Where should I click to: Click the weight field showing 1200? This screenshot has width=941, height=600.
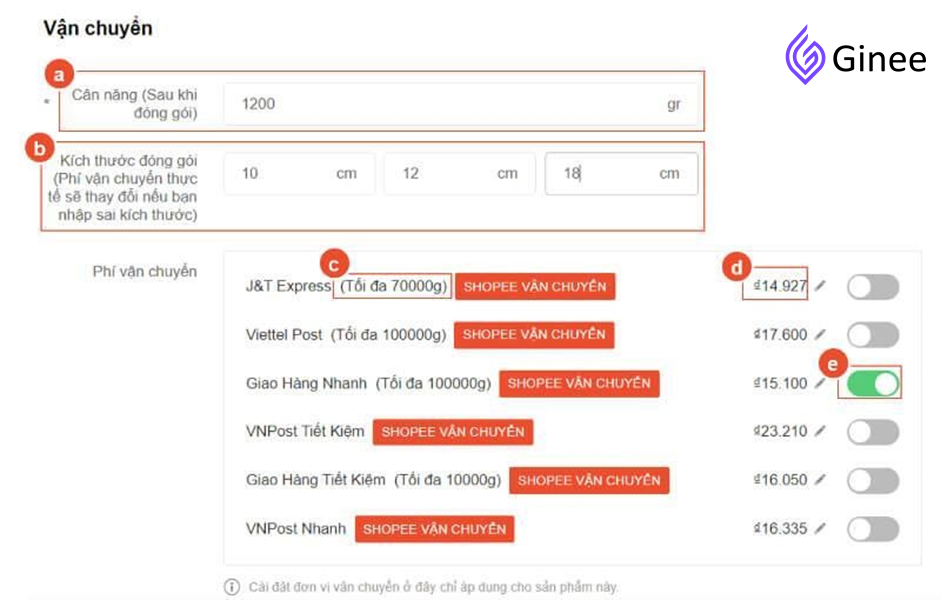tap(461, 104)
